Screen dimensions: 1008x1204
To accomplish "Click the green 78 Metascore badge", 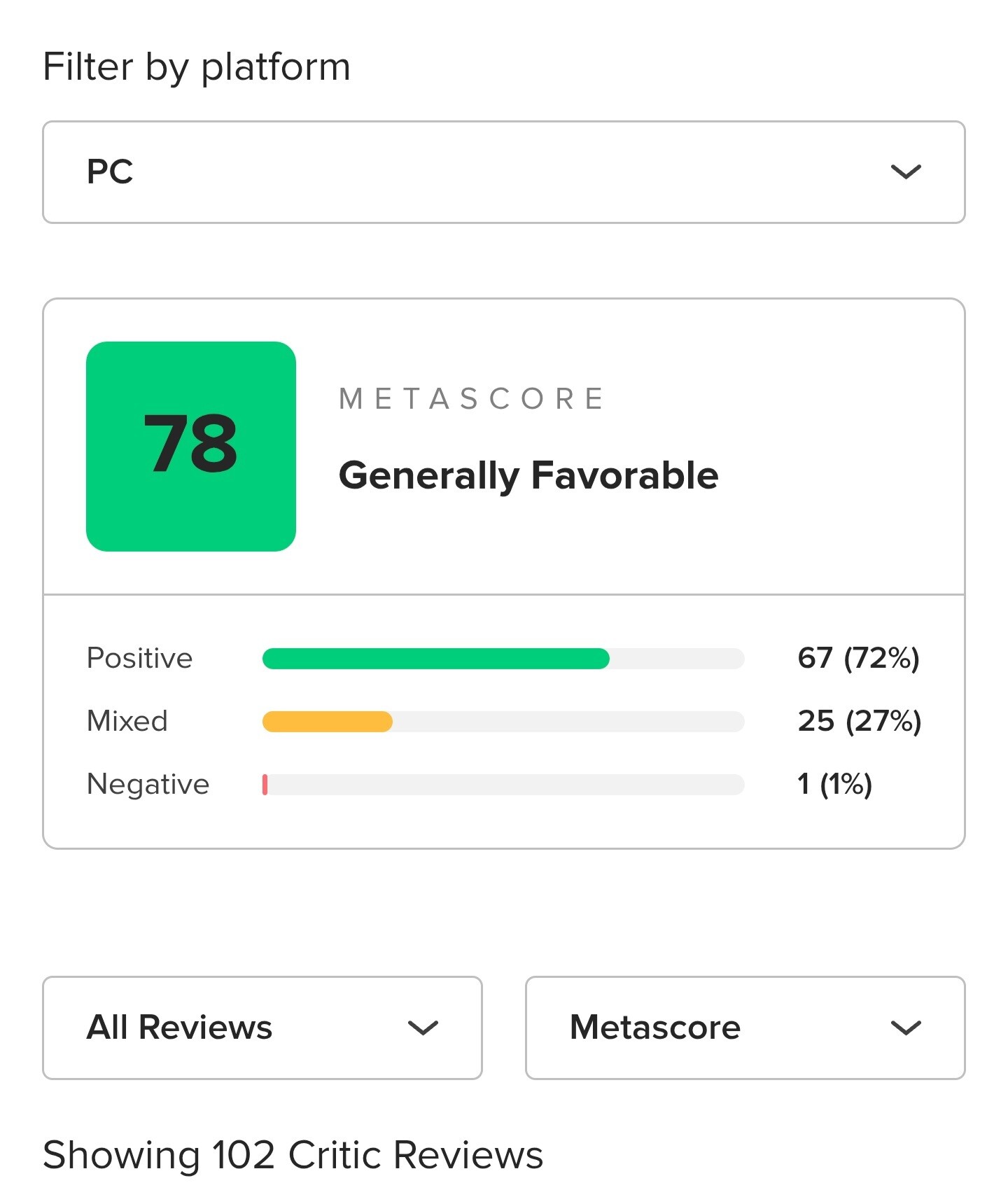I will pos(191,447).
